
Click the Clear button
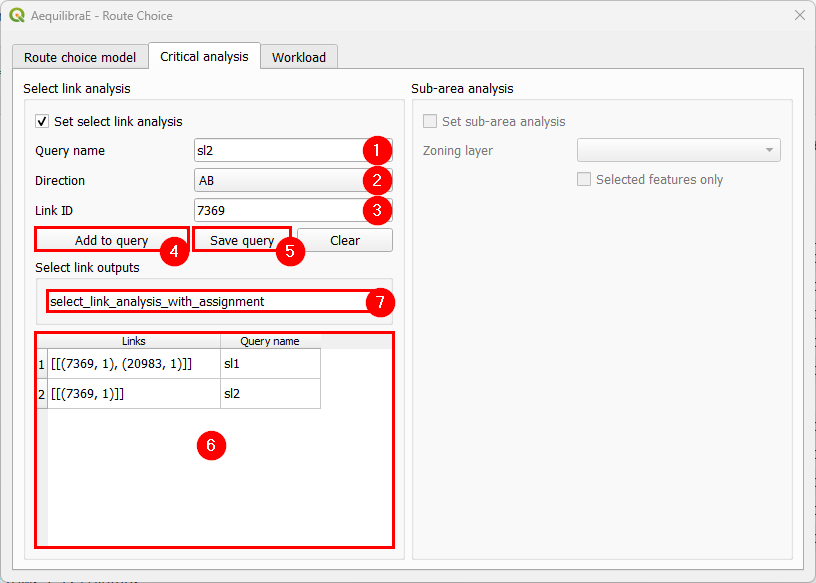pos(344,240)
